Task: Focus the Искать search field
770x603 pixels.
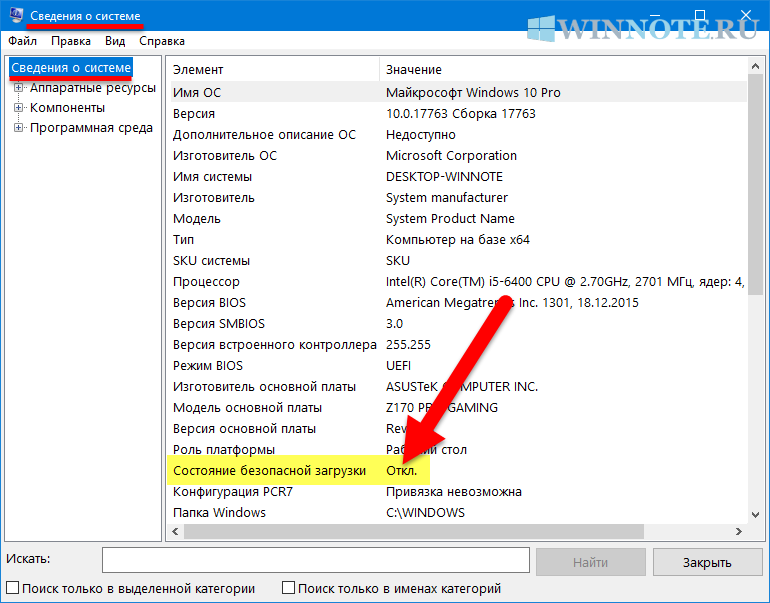Action: pos(316,560)
